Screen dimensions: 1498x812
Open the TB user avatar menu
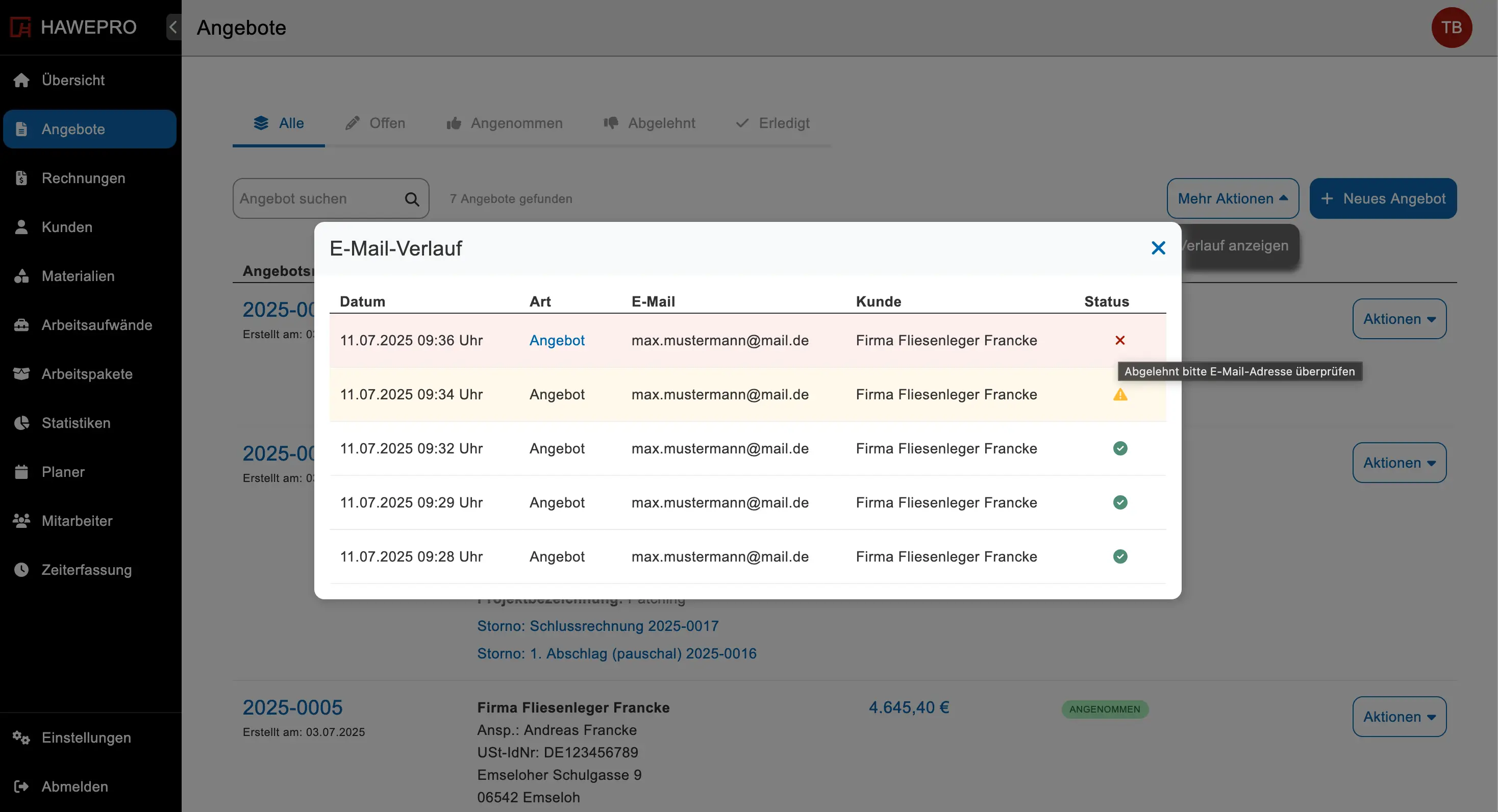(x=1452, y=28)
